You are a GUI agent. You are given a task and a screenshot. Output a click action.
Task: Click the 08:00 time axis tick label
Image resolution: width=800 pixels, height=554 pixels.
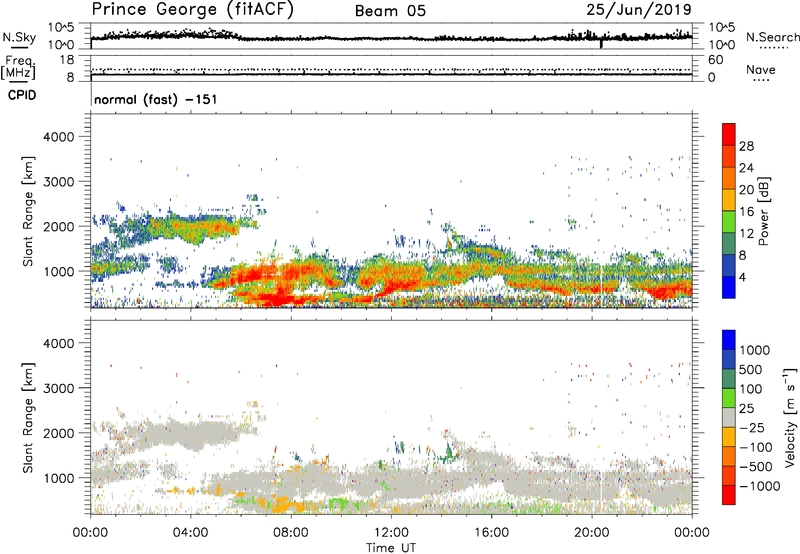click(291, 533)
